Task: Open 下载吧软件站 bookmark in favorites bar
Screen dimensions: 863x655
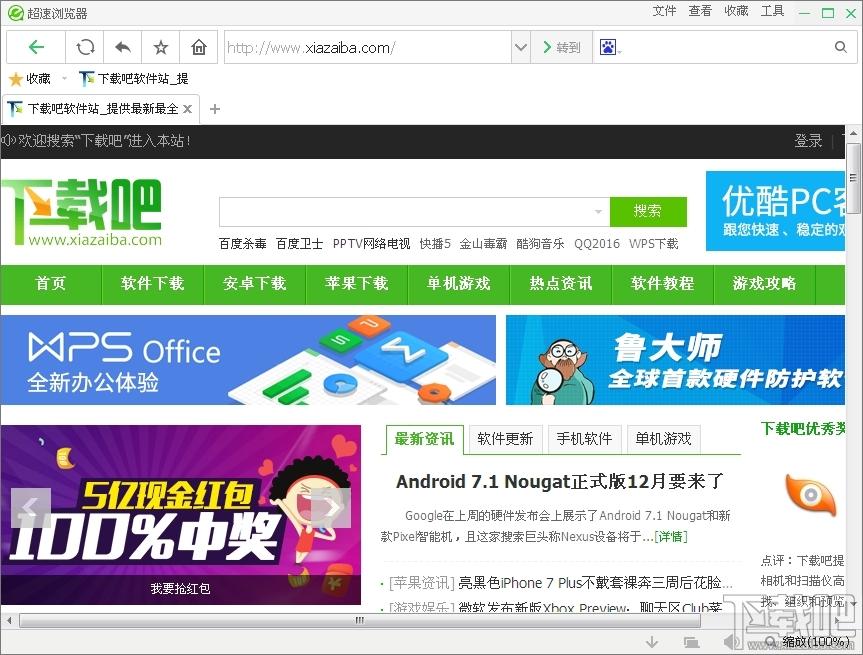Action: (134, 79)
